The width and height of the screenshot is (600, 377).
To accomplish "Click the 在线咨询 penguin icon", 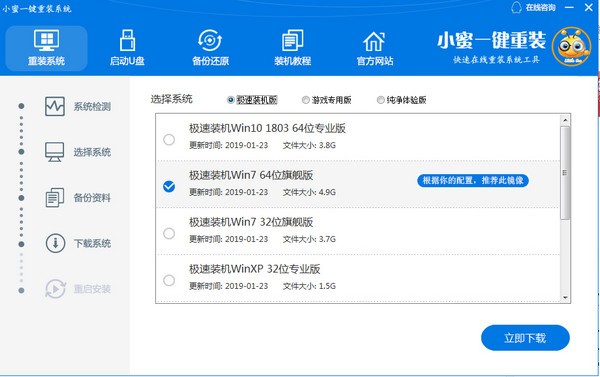I will click(517, 7).
